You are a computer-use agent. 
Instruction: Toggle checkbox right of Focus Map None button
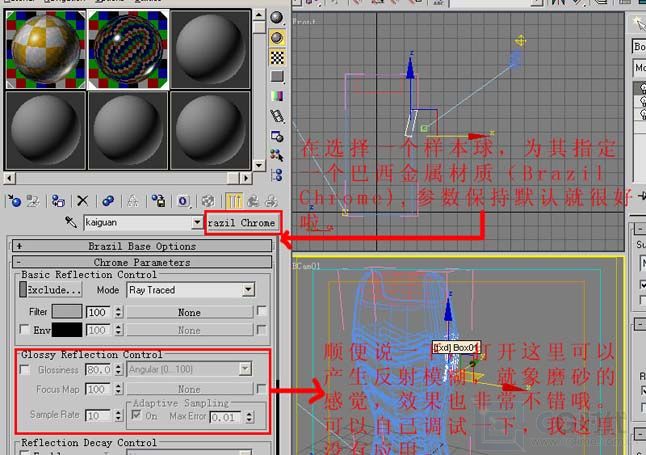coord(261,389)
